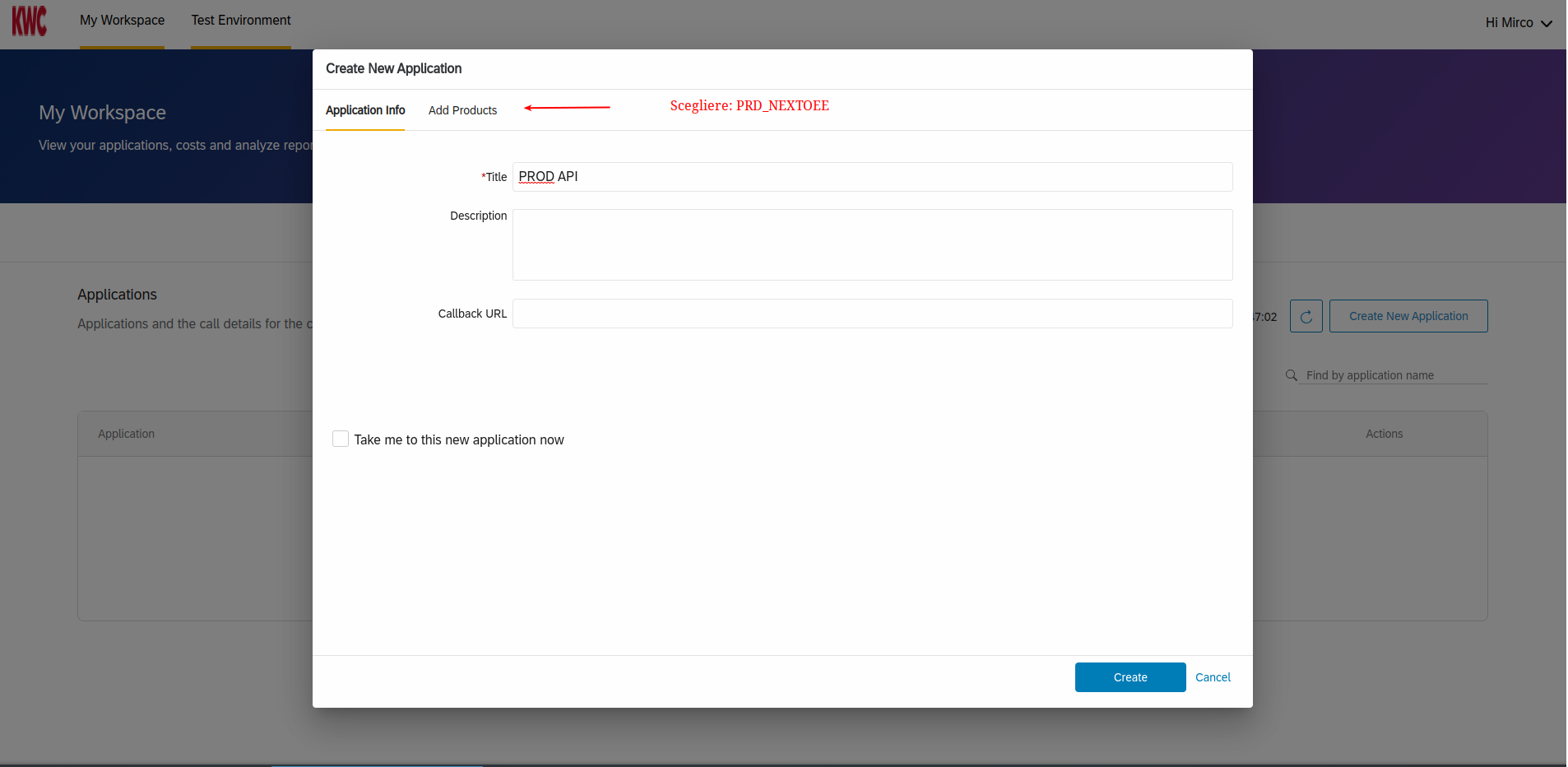Screen dimensions: 1568x767
Task: Click the Create New Application button
Action: [1408, 316]
